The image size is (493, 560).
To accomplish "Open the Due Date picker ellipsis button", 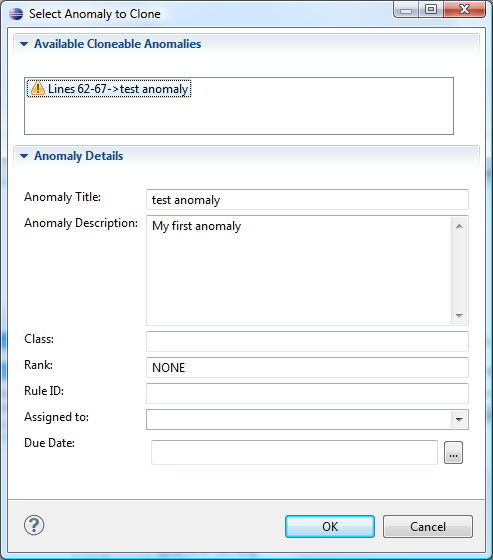I will click(453, 452).
